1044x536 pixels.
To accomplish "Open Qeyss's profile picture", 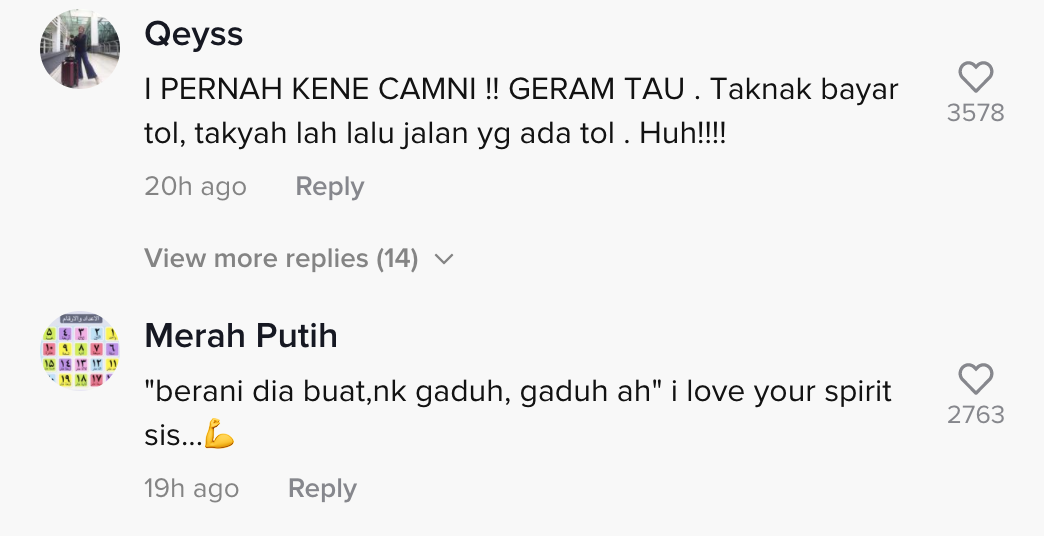I will coord(80,51).
